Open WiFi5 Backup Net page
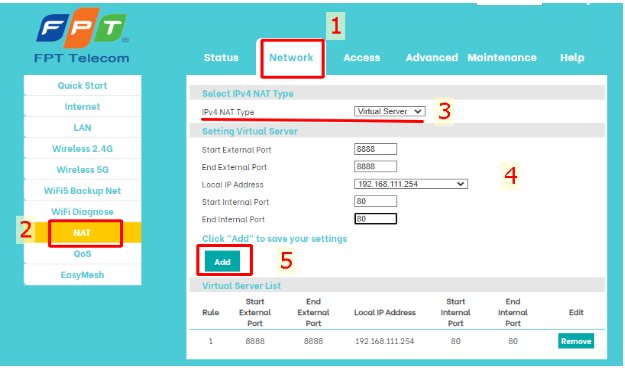Viewport: 625px width, 368px height. tap(83, 191)
